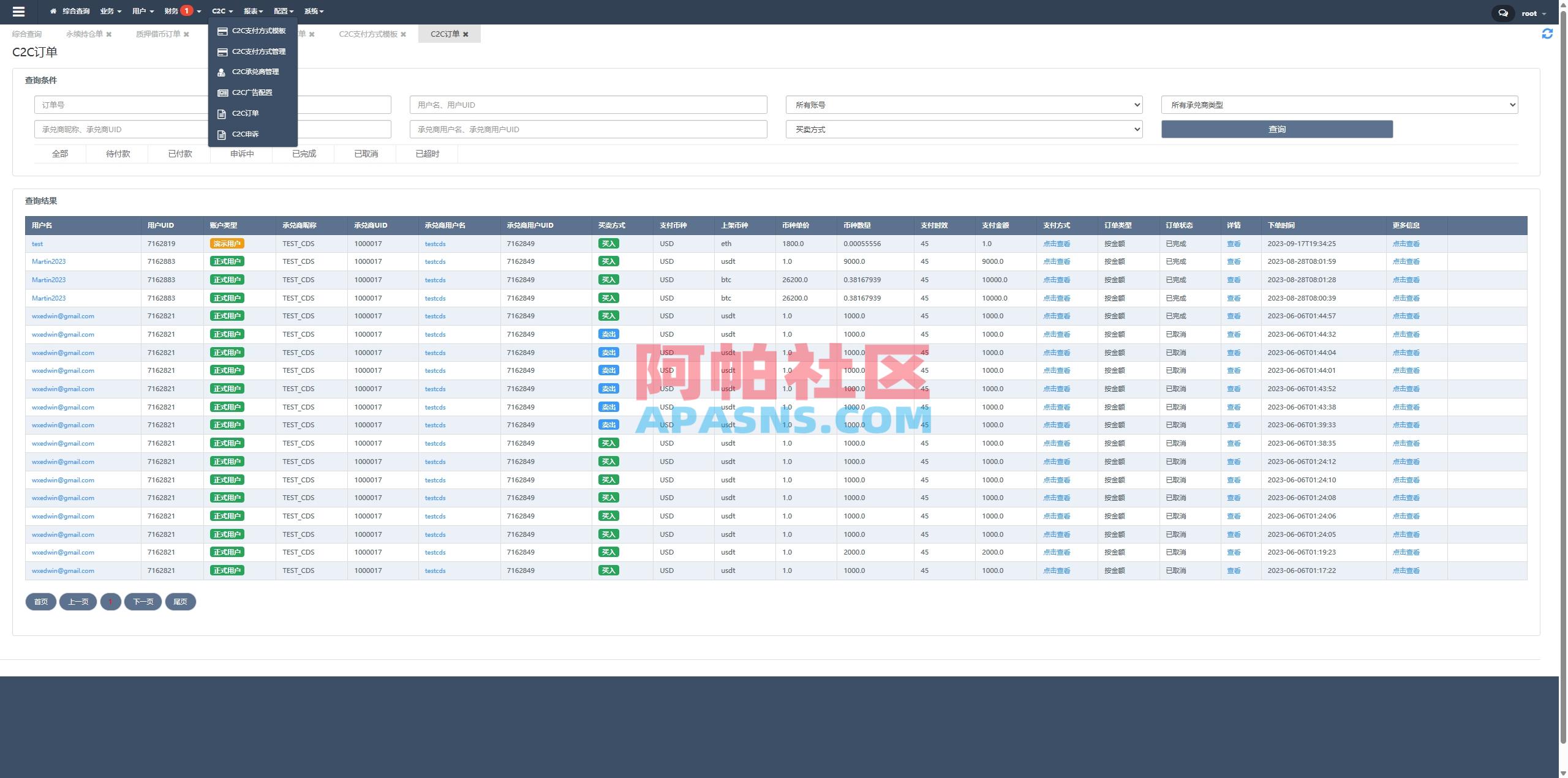Switch to the 已完成 filter tab
The width and height of the screenshot is (1568, 778).
[303, 154]
